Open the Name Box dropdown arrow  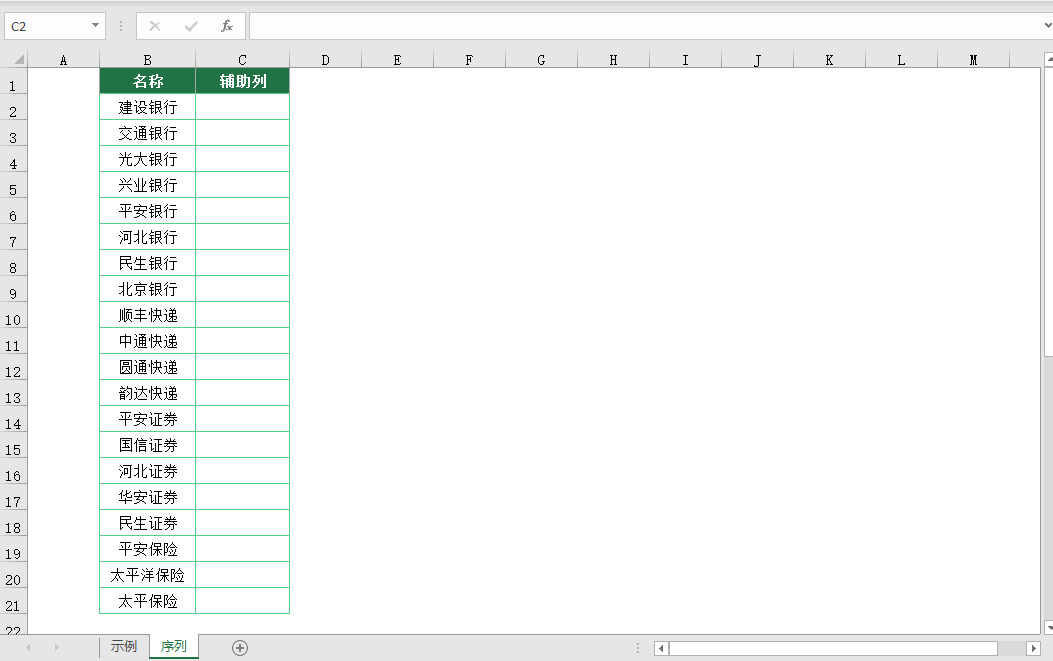coord(95,26)
